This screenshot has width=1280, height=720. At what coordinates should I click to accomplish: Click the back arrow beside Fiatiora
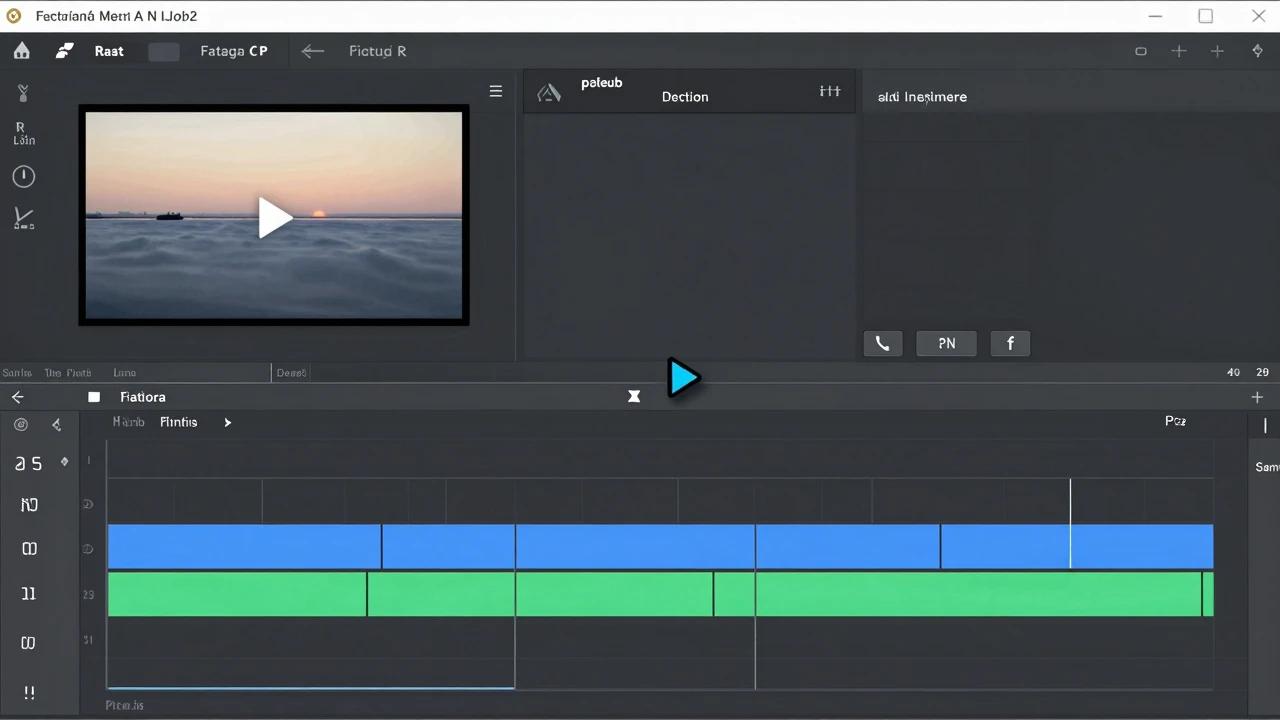coord(18,397)
